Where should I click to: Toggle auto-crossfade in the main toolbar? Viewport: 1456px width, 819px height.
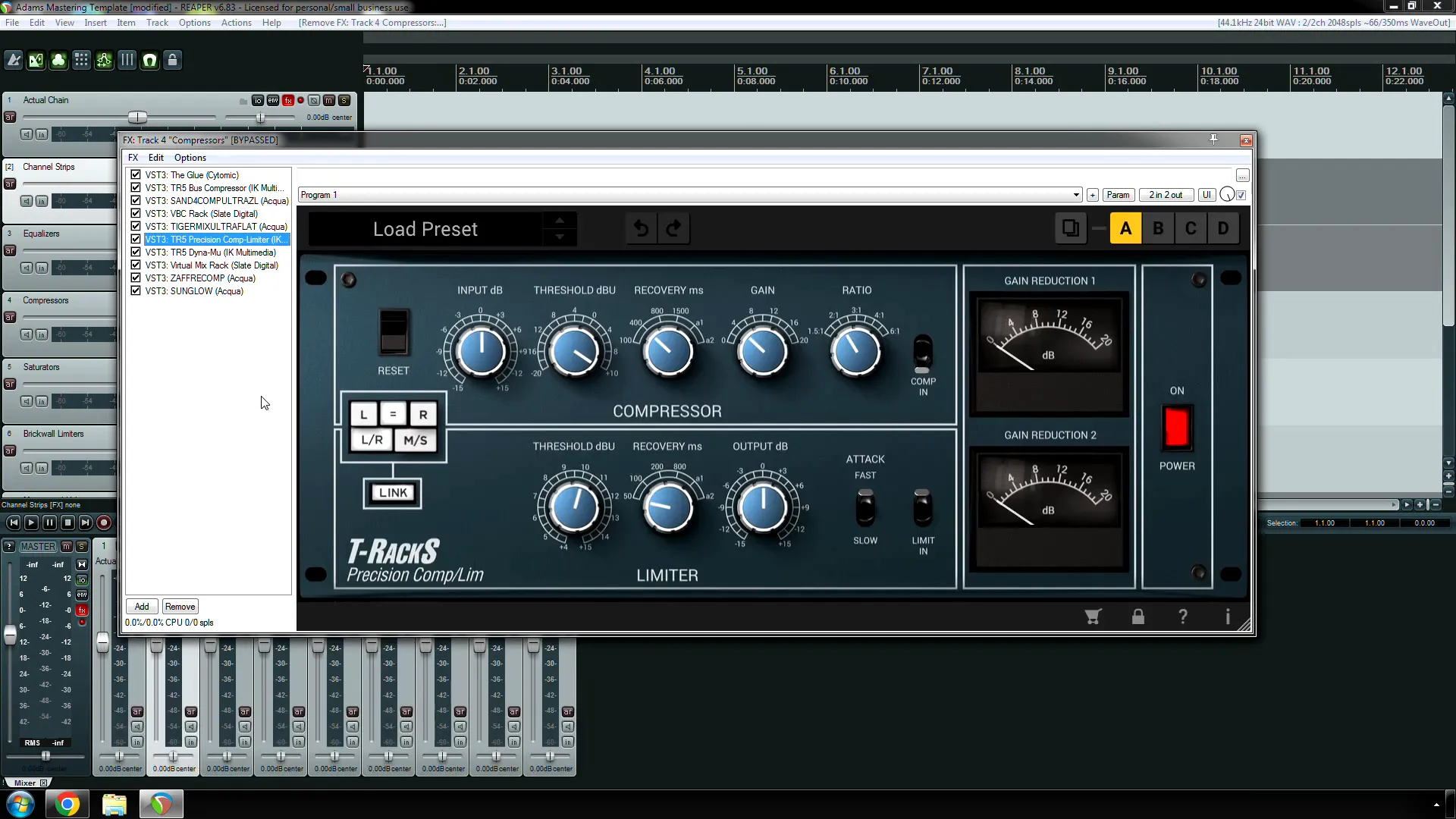[x=36, y=60]
